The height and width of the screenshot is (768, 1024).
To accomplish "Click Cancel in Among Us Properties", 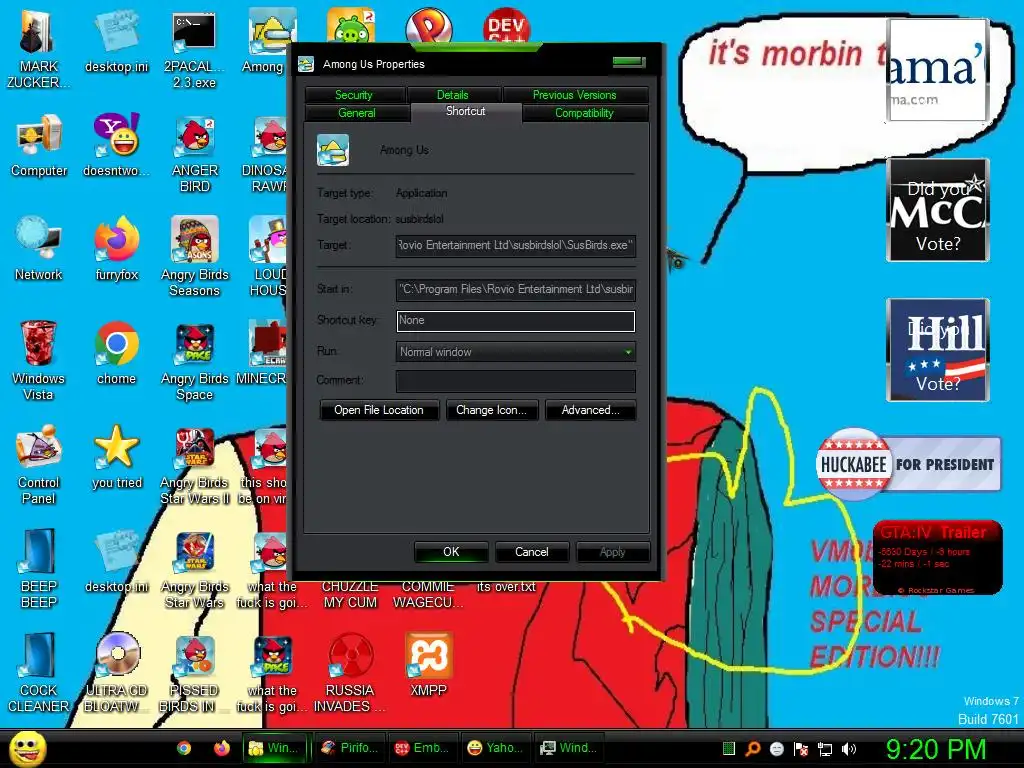I will [532, 552].
